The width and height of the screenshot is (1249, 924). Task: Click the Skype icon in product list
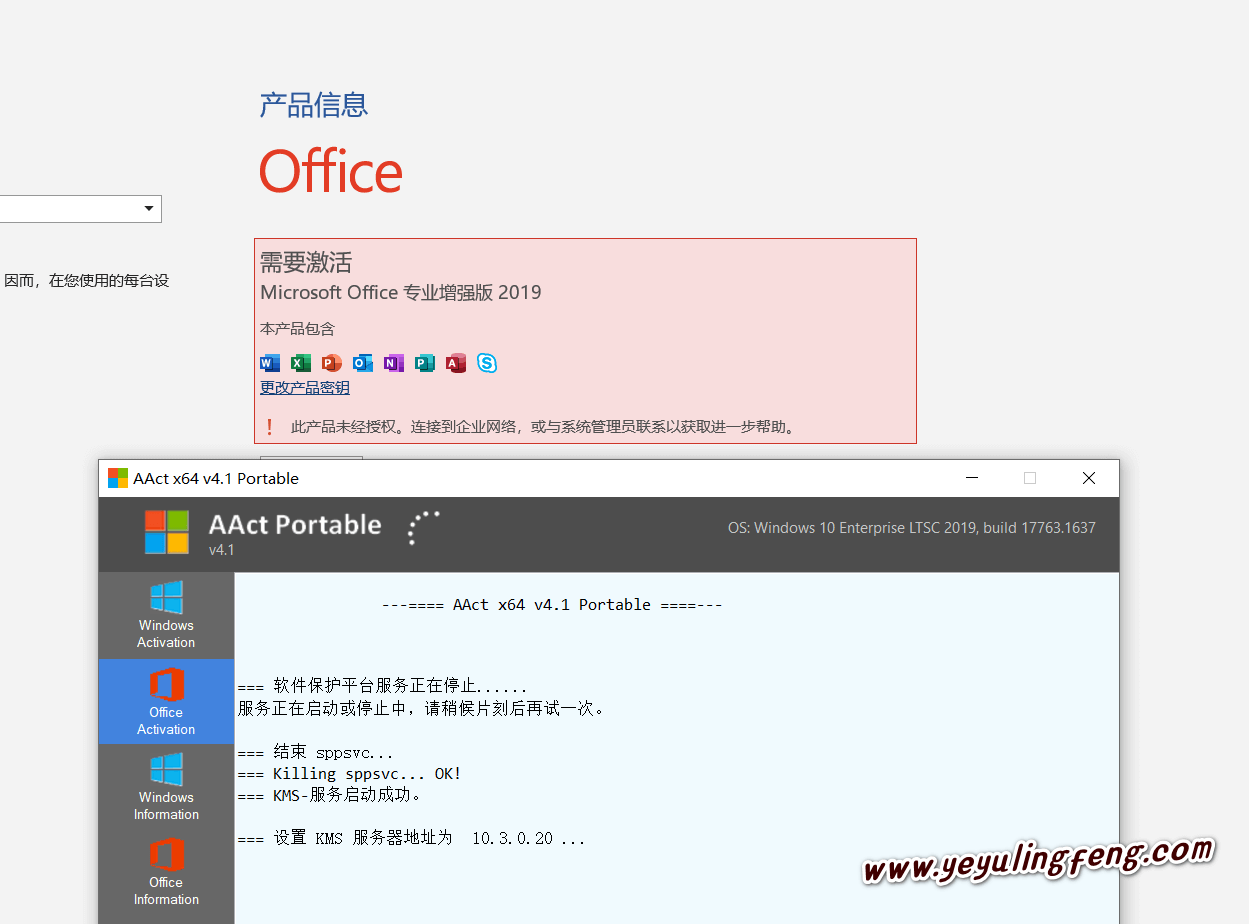pyautogui.click(x=487, y=363)
